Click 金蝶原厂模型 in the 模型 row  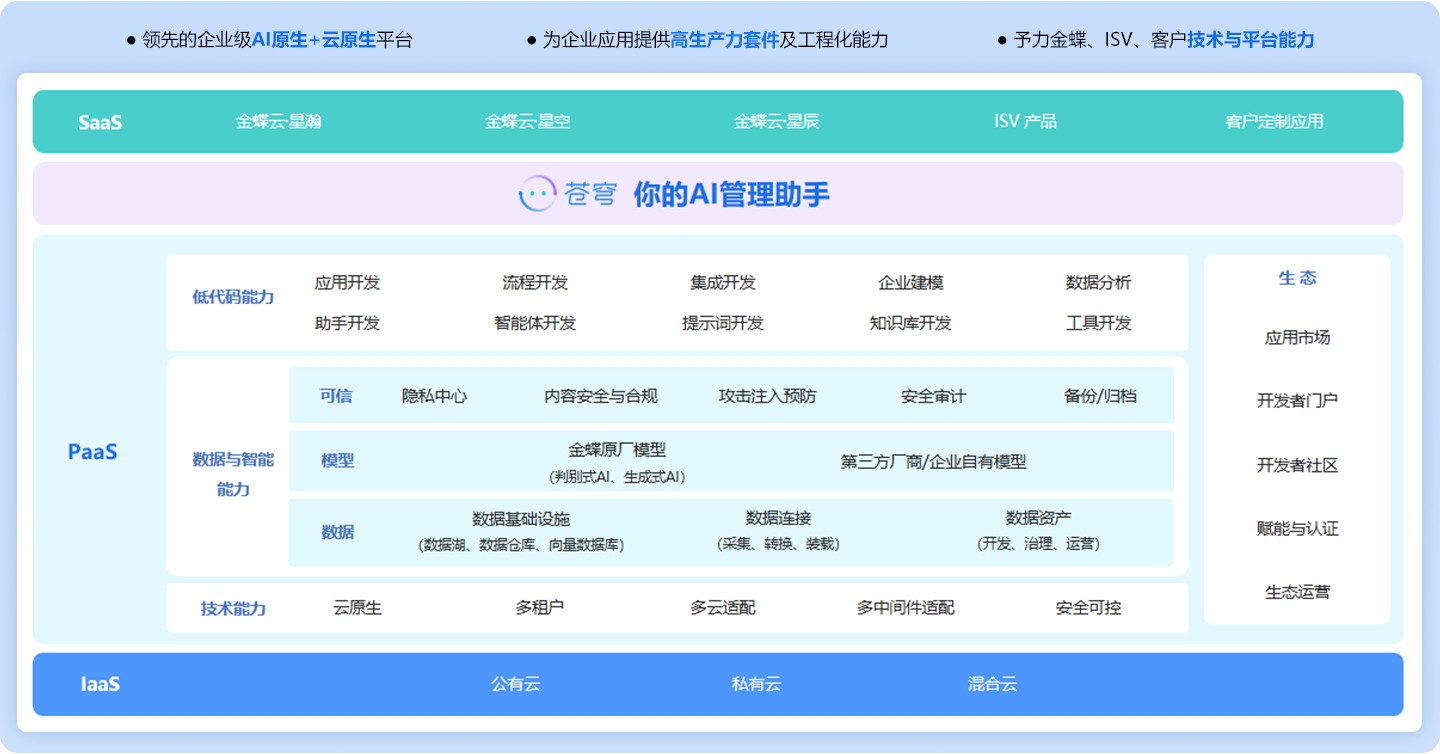point(617,451)
